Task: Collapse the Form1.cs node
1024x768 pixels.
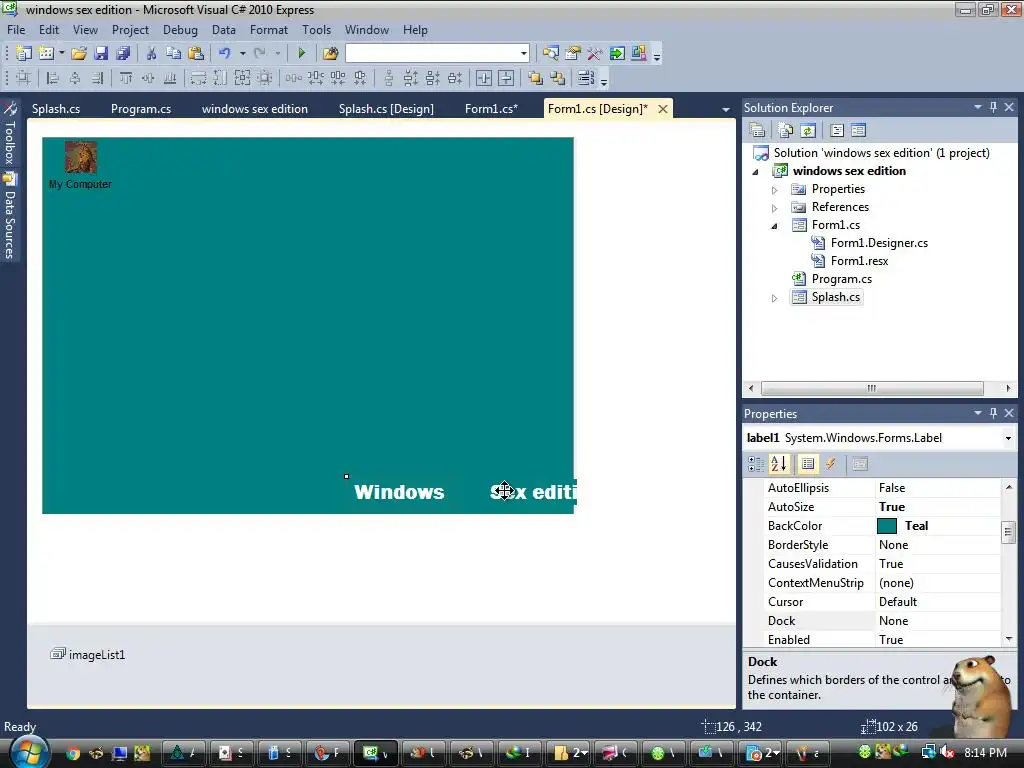Action: click(x=775, y=226)
